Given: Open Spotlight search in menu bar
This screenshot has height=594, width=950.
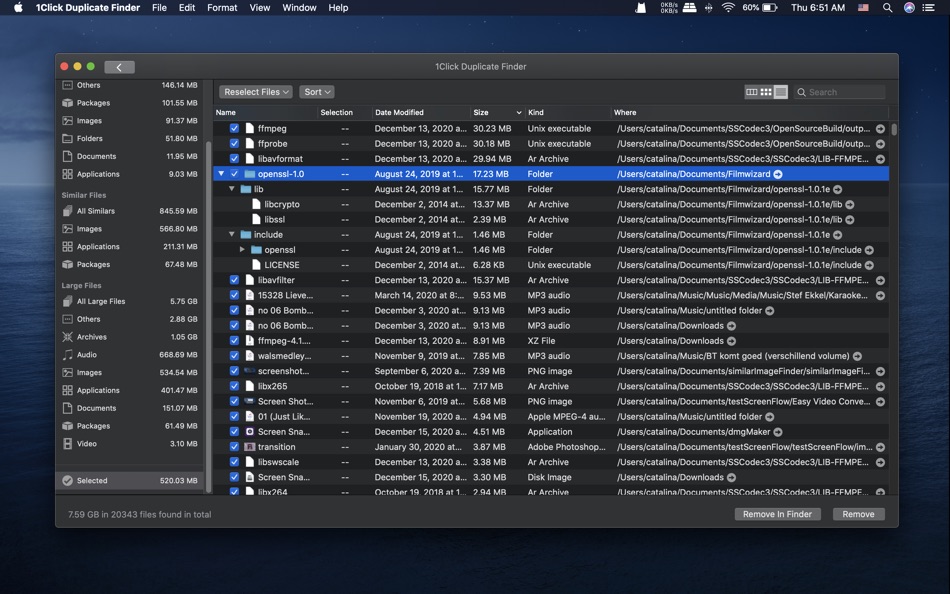Looking at the screenshot, I should coord(887,8).
